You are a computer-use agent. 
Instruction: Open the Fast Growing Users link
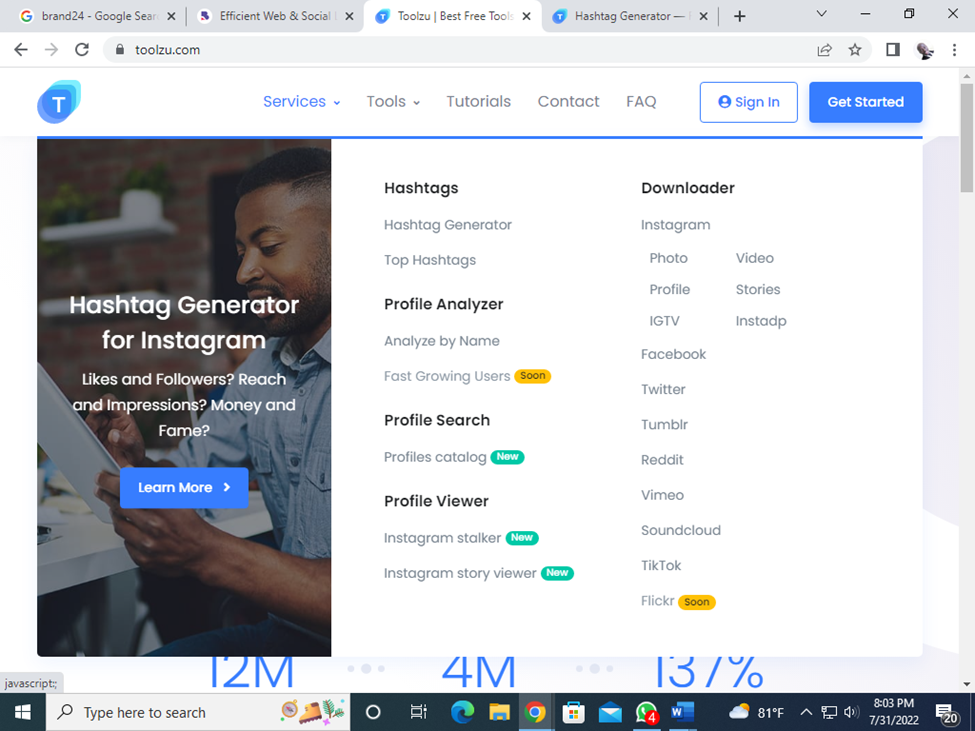pyautogui.click(x=446, y=376)
